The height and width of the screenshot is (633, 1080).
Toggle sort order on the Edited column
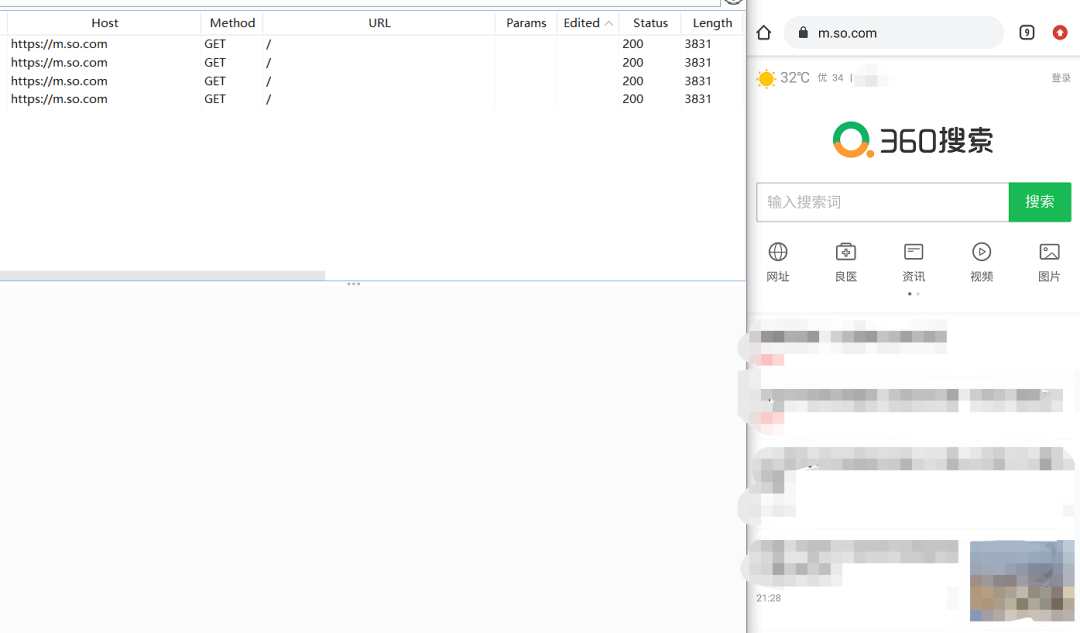coord(588,23)
